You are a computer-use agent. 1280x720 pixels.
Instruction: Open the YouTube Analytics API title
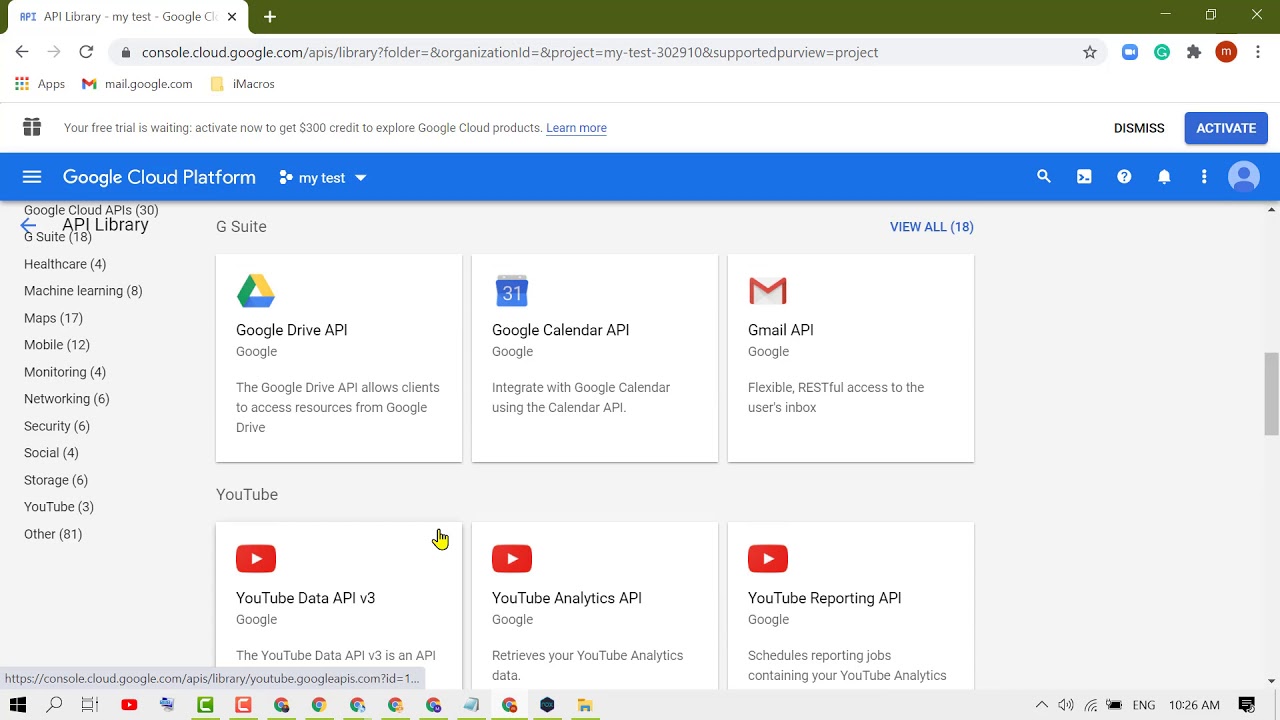click(567, 598)
